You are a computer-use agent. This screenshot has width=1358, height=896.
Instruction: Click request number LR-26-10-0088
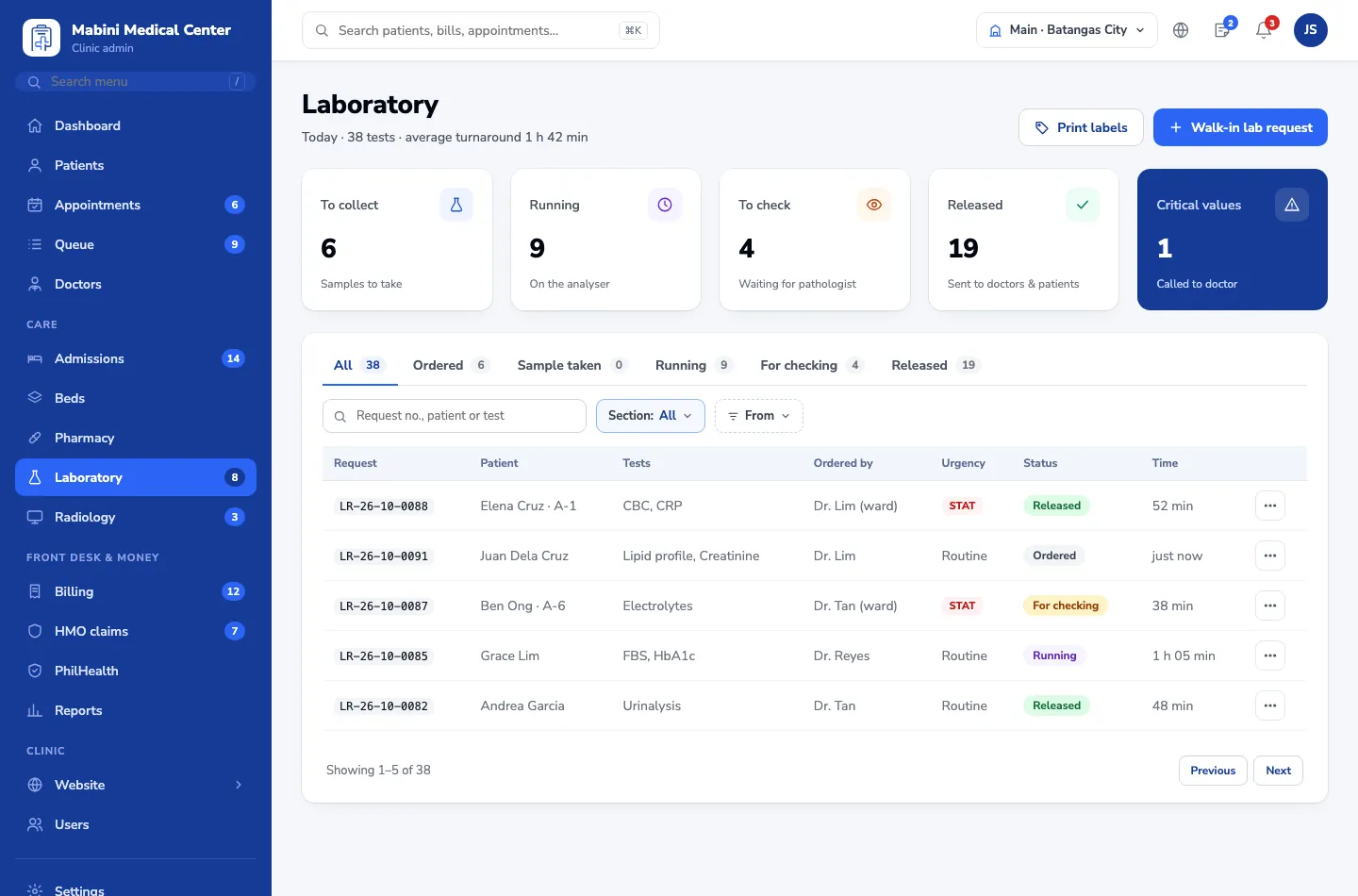point(384,506)
